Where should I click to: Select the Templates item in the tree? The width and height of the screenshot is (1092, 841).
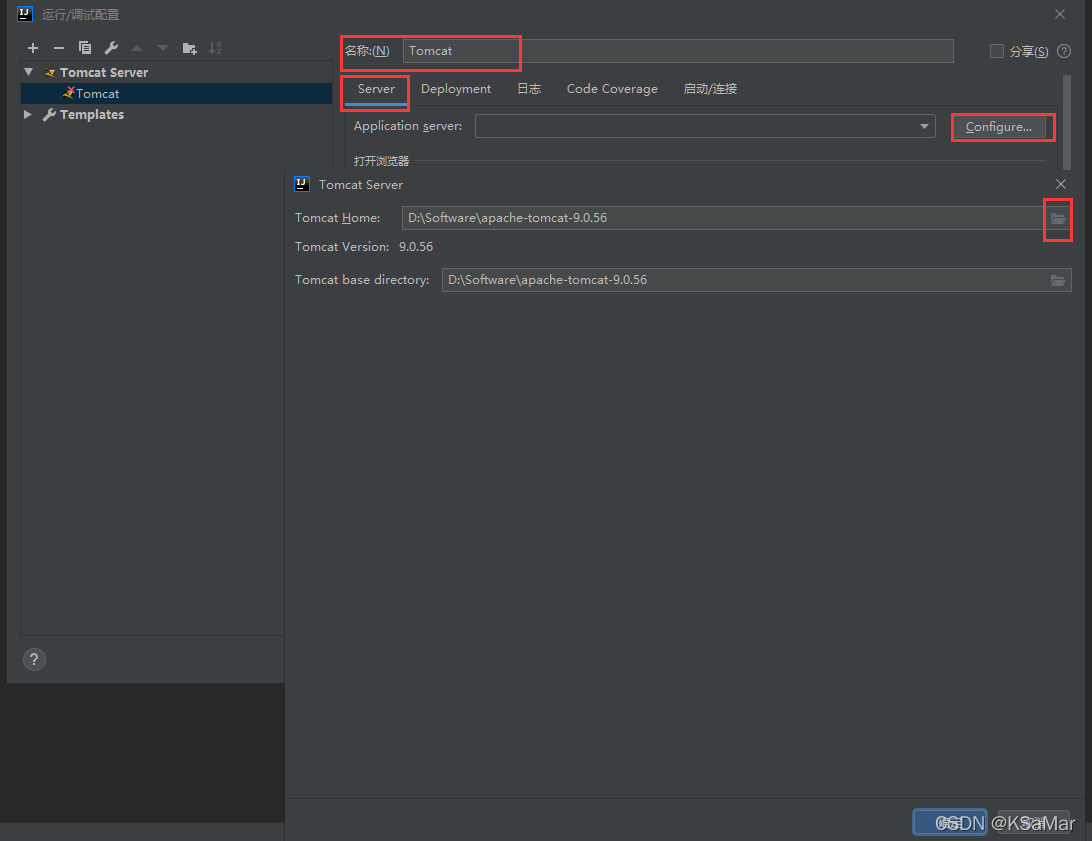click(x=91, y=114)
